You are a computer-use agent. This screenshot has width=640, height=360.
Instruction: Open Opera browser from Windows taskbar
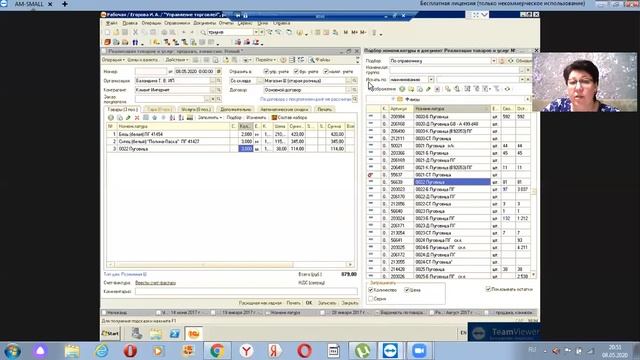point(304,351)
